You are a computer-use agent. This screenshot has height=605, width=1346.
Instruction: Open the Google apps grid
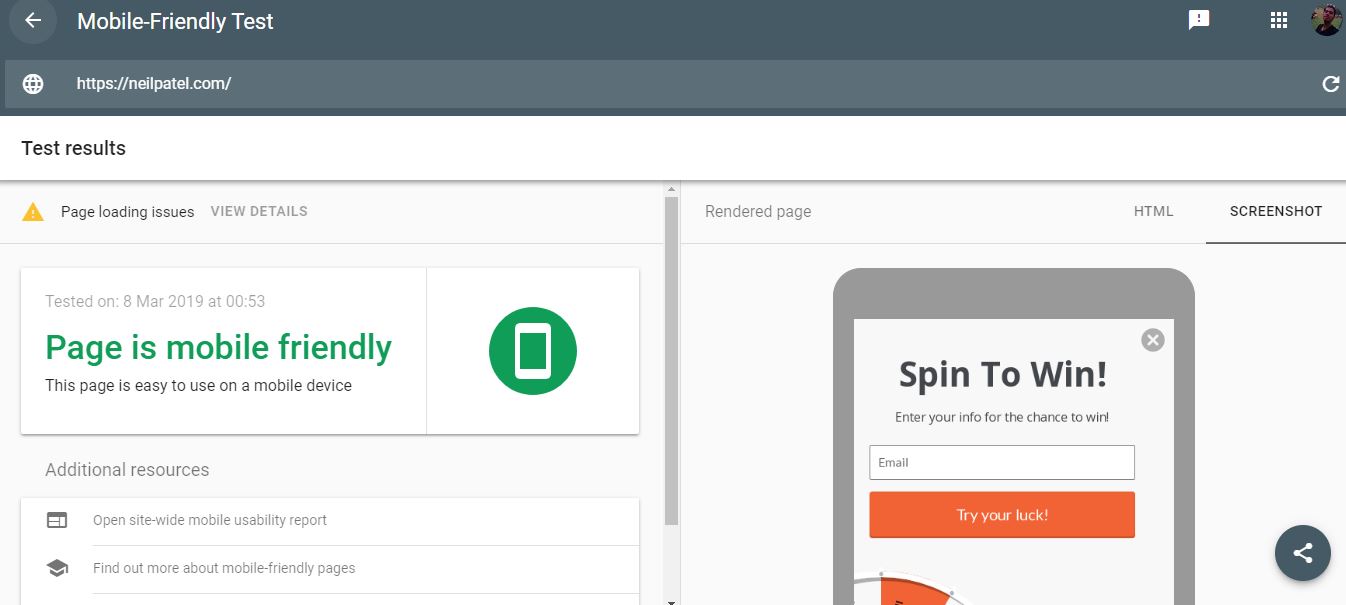1278,20
